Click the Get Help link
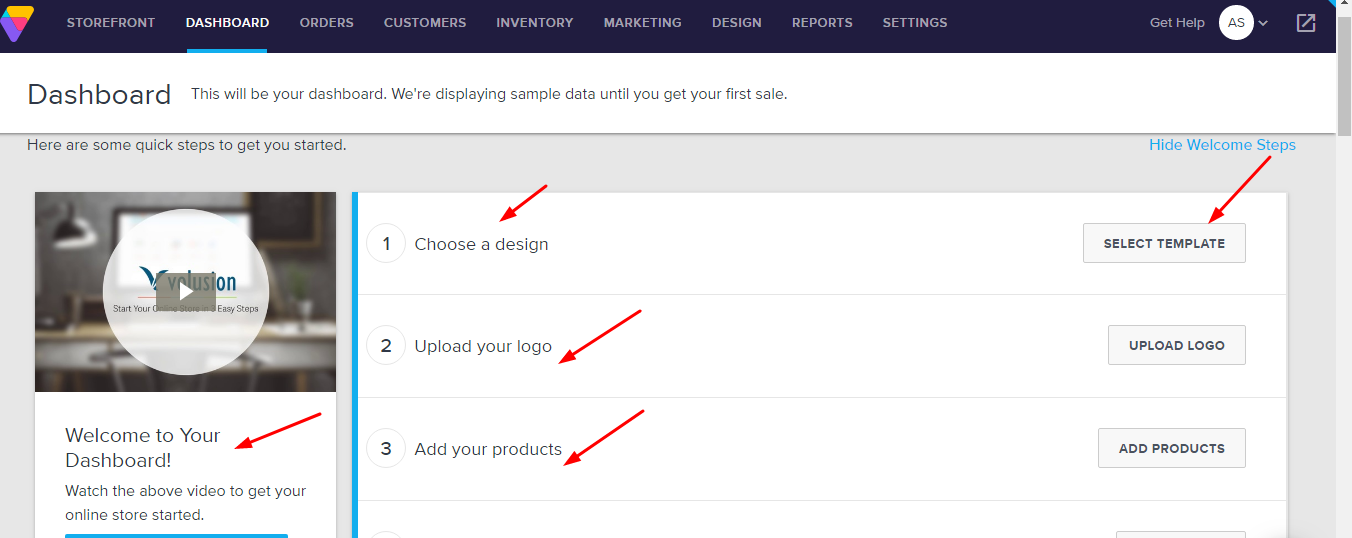 [1177, 23]
